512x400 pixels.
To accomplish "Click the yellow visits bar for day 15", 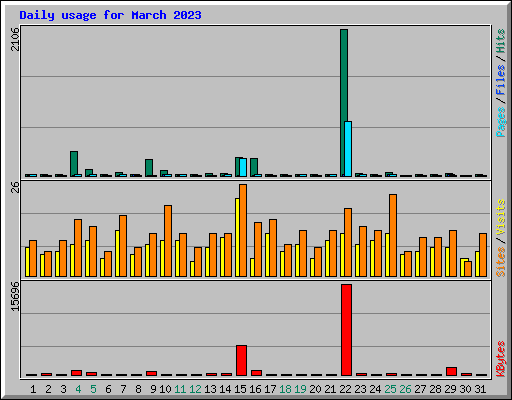I will [x=237, y=237].
